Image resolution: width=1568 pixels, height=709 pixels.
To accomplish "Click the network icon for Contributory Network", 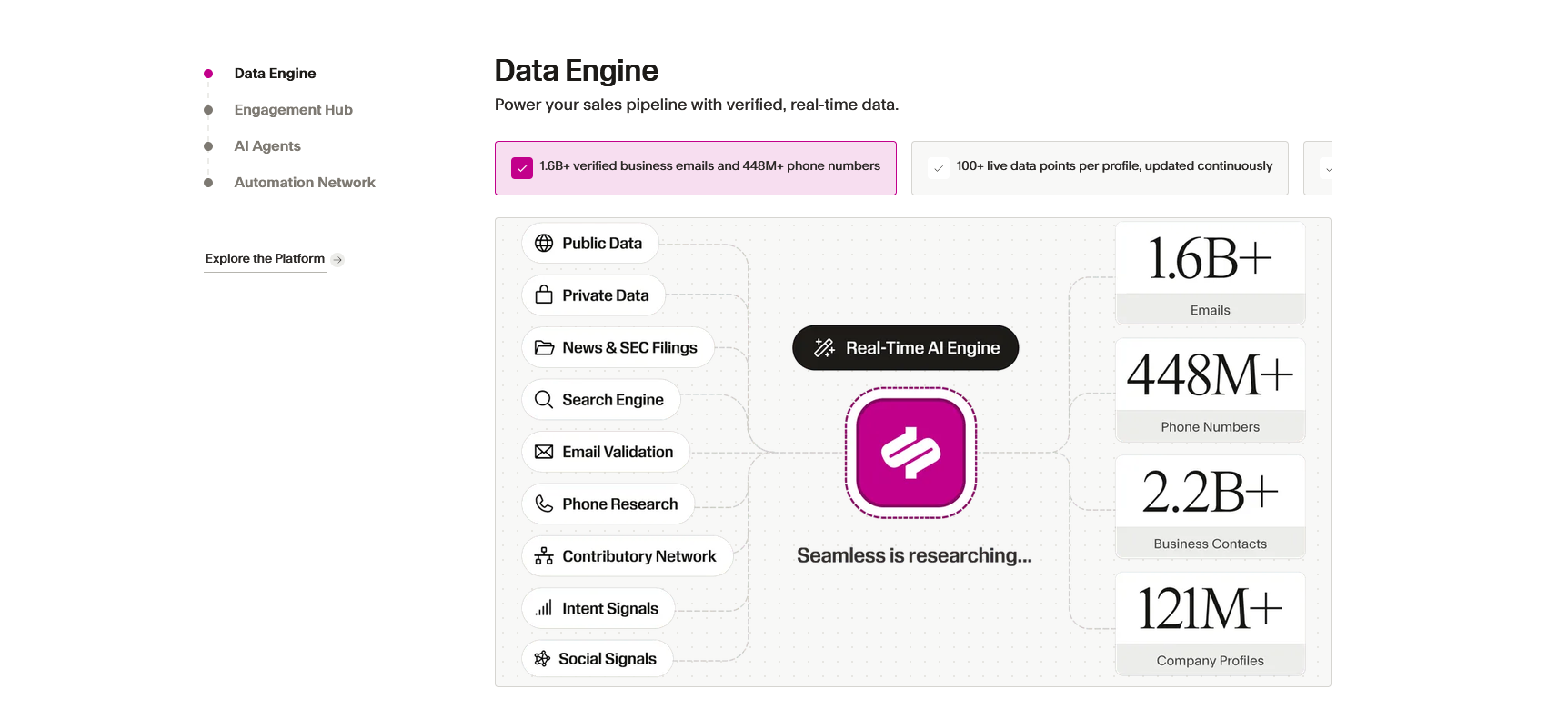I will (544, 556).
